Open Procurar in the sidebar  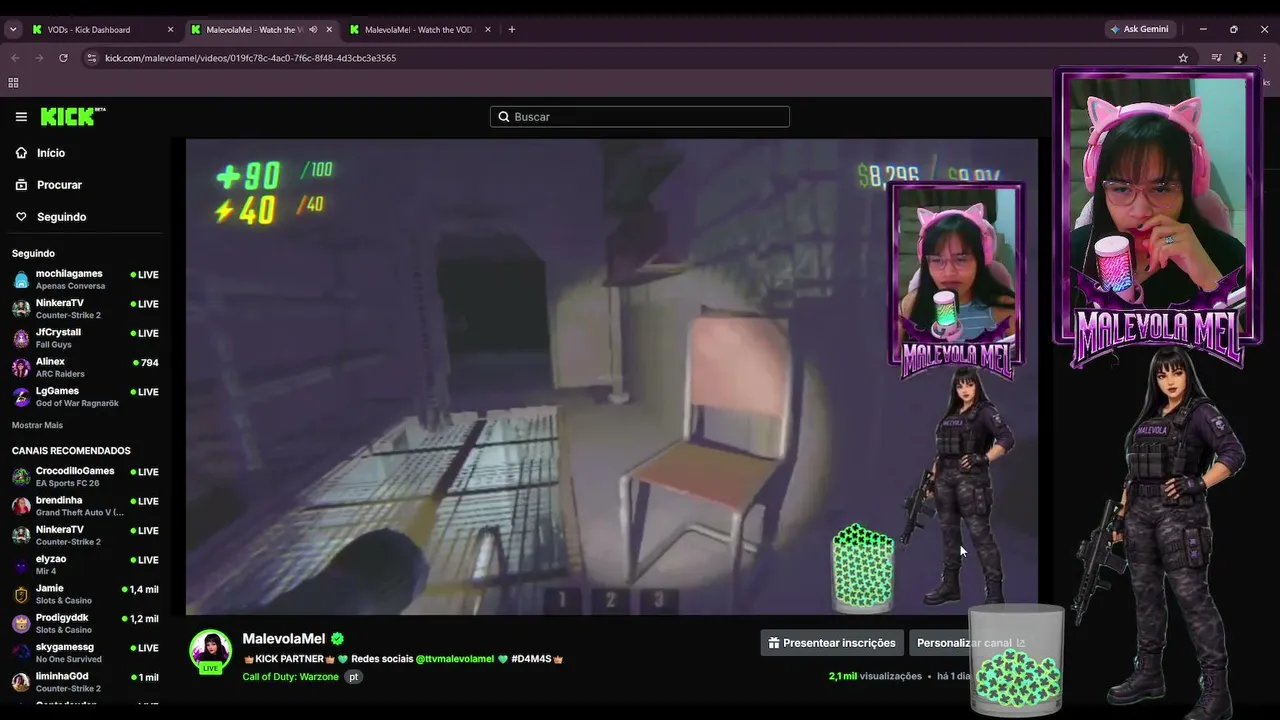pyautogui.click(x=59, y=185)
